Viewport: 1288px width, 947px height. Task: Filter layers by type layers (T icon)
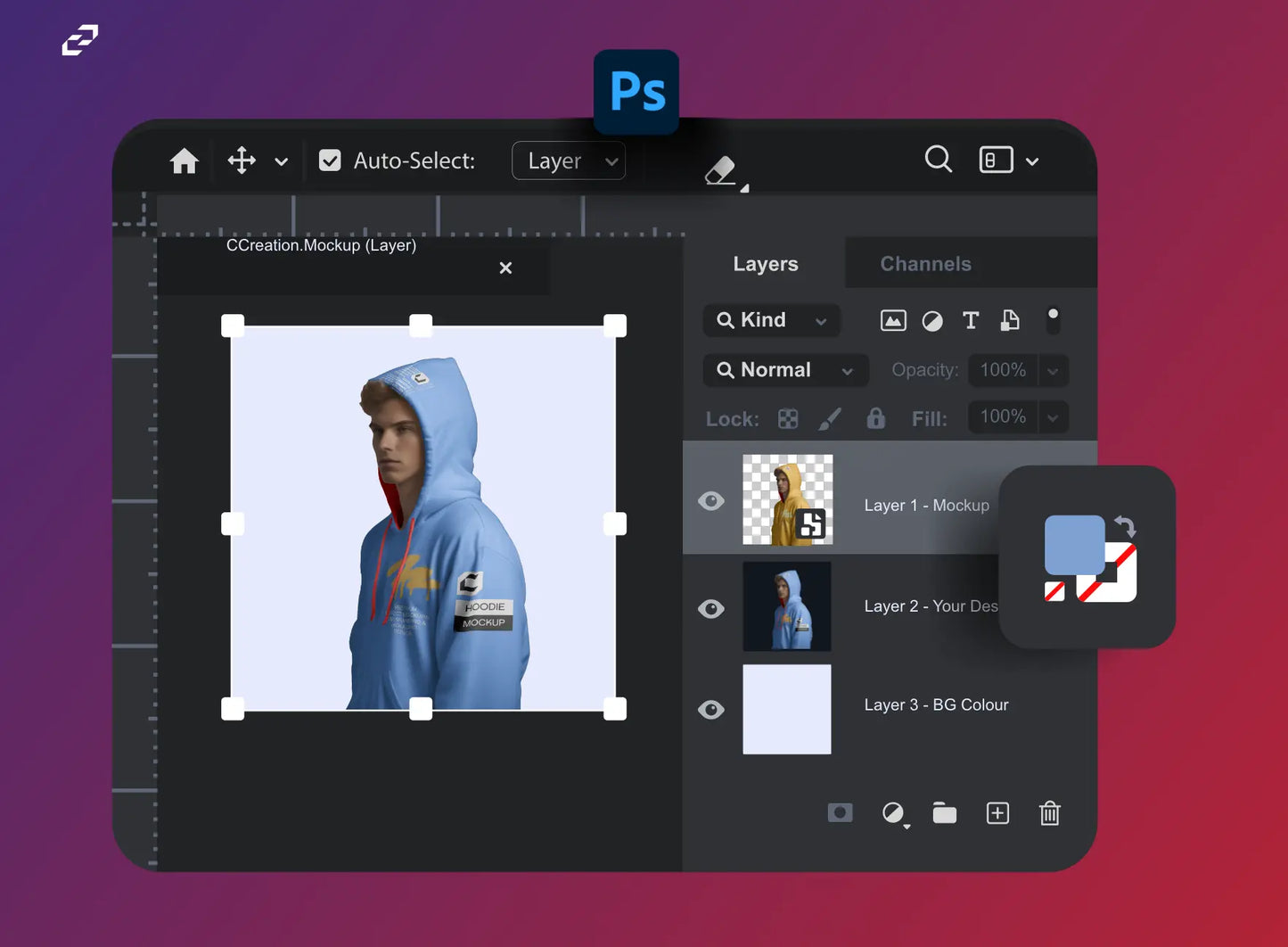[971, 321]
